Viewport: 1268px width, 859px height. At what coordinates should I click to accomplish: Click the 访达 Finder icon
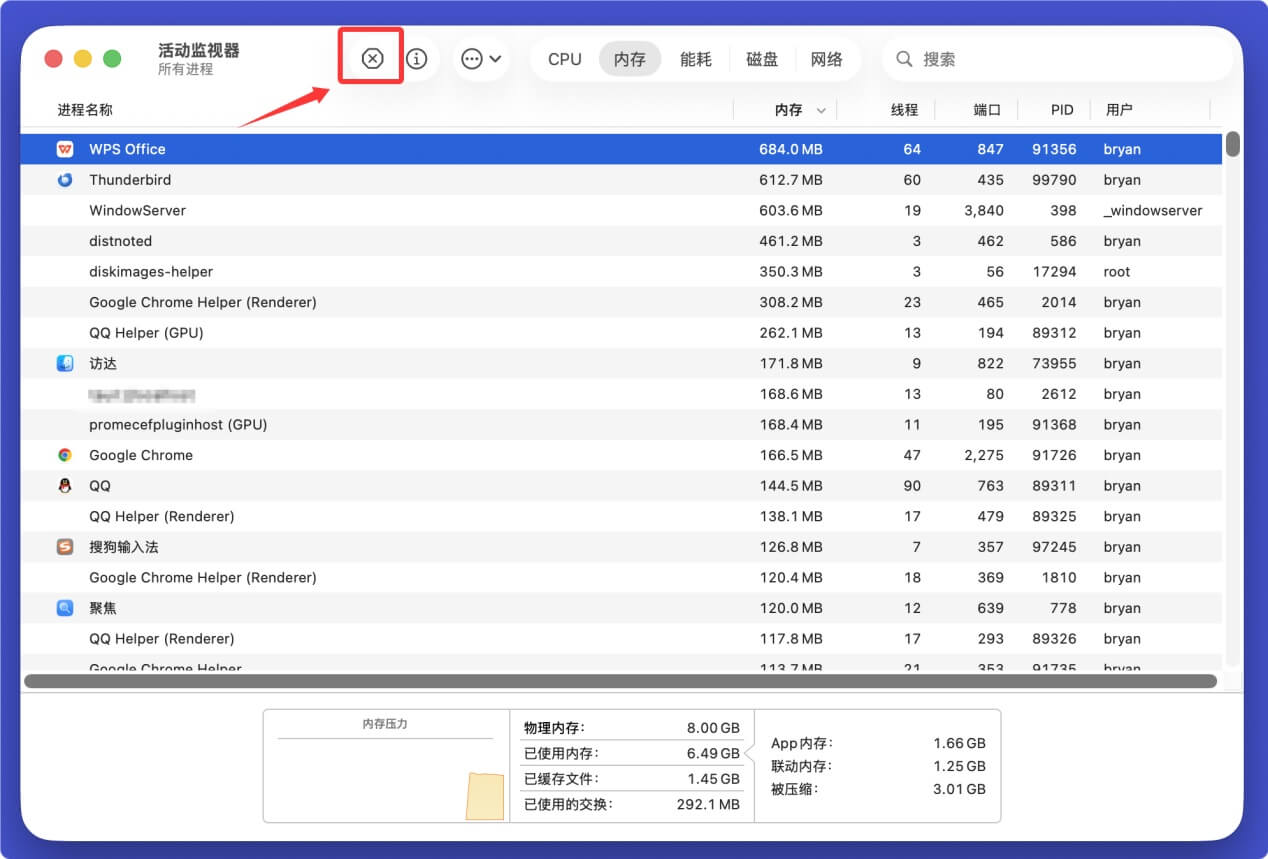(65, 364)
